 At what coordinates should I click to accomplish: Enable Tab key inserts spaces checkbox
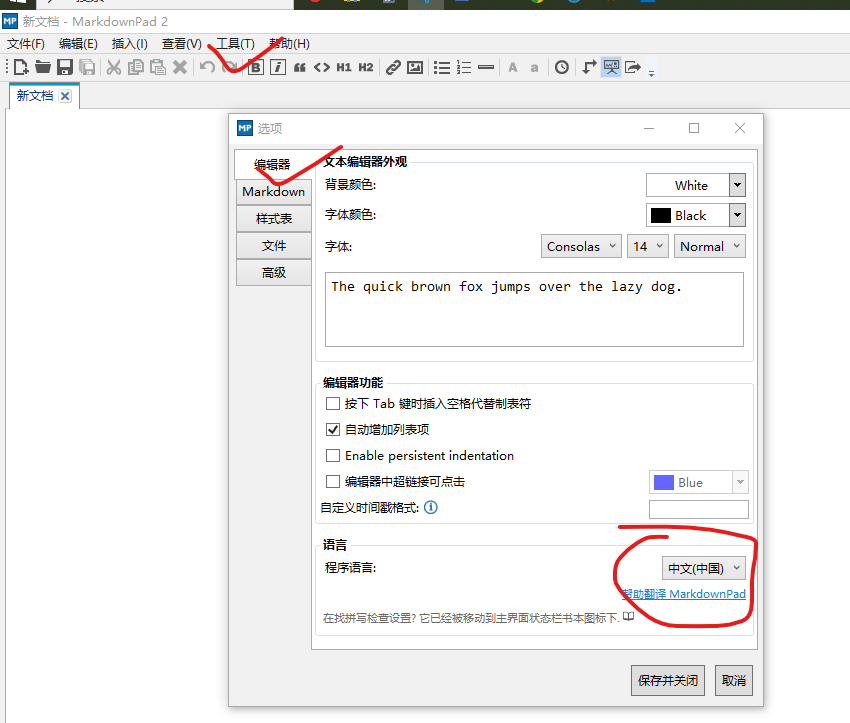333,403
